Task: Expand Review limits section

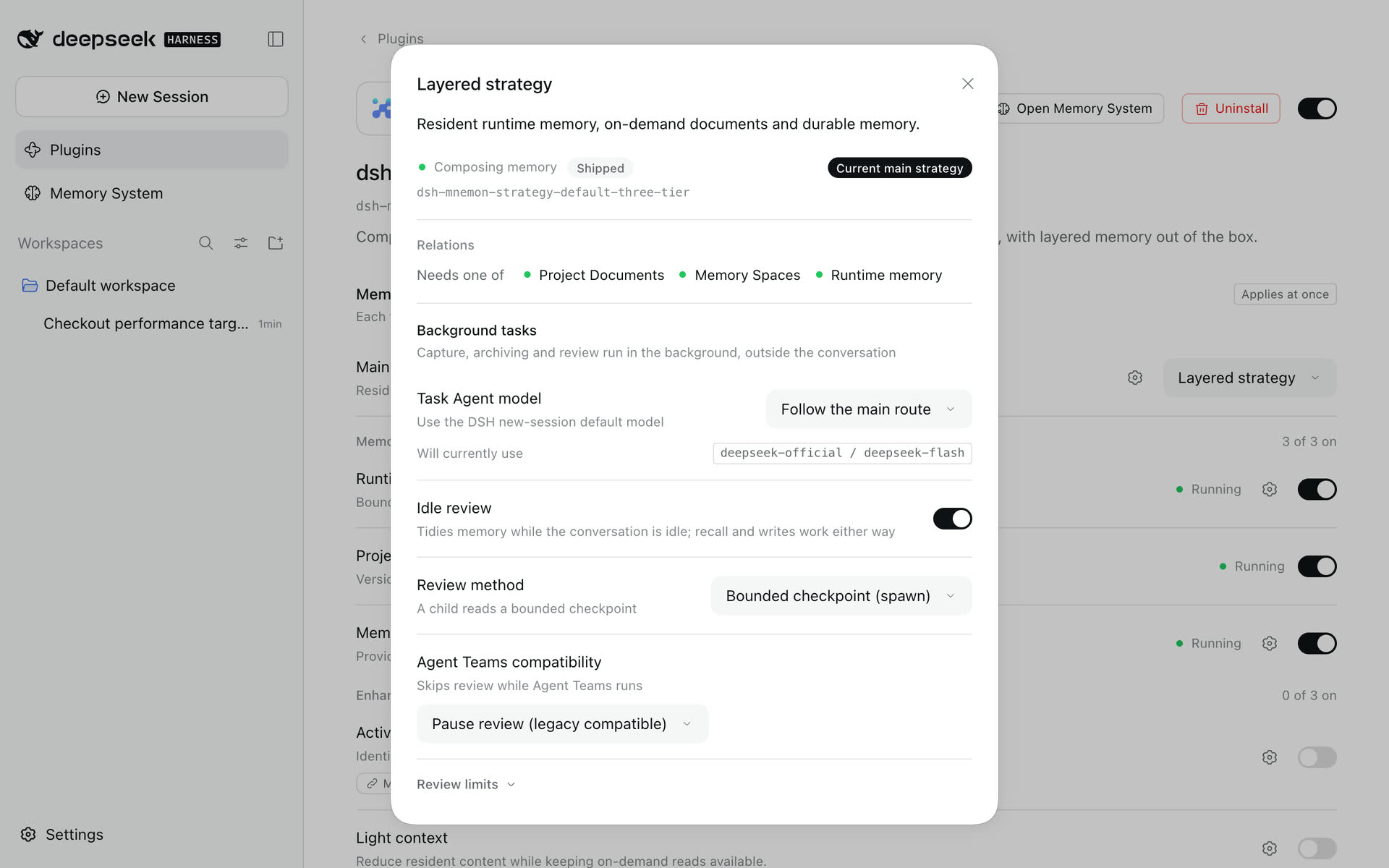Action: pos(467,785)
